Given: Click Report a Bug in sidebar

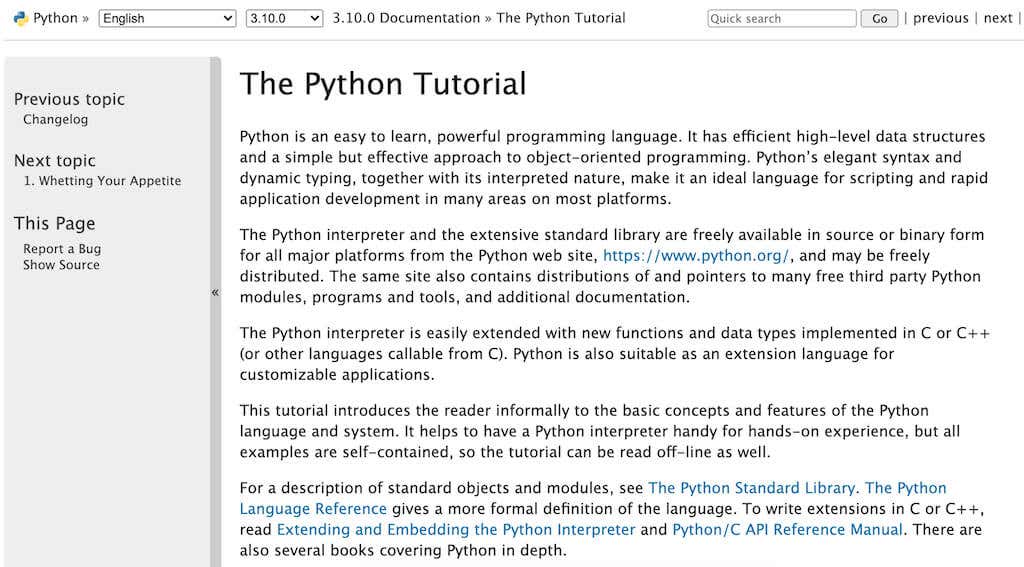Looking at the screenshot, I should point(62,249).
